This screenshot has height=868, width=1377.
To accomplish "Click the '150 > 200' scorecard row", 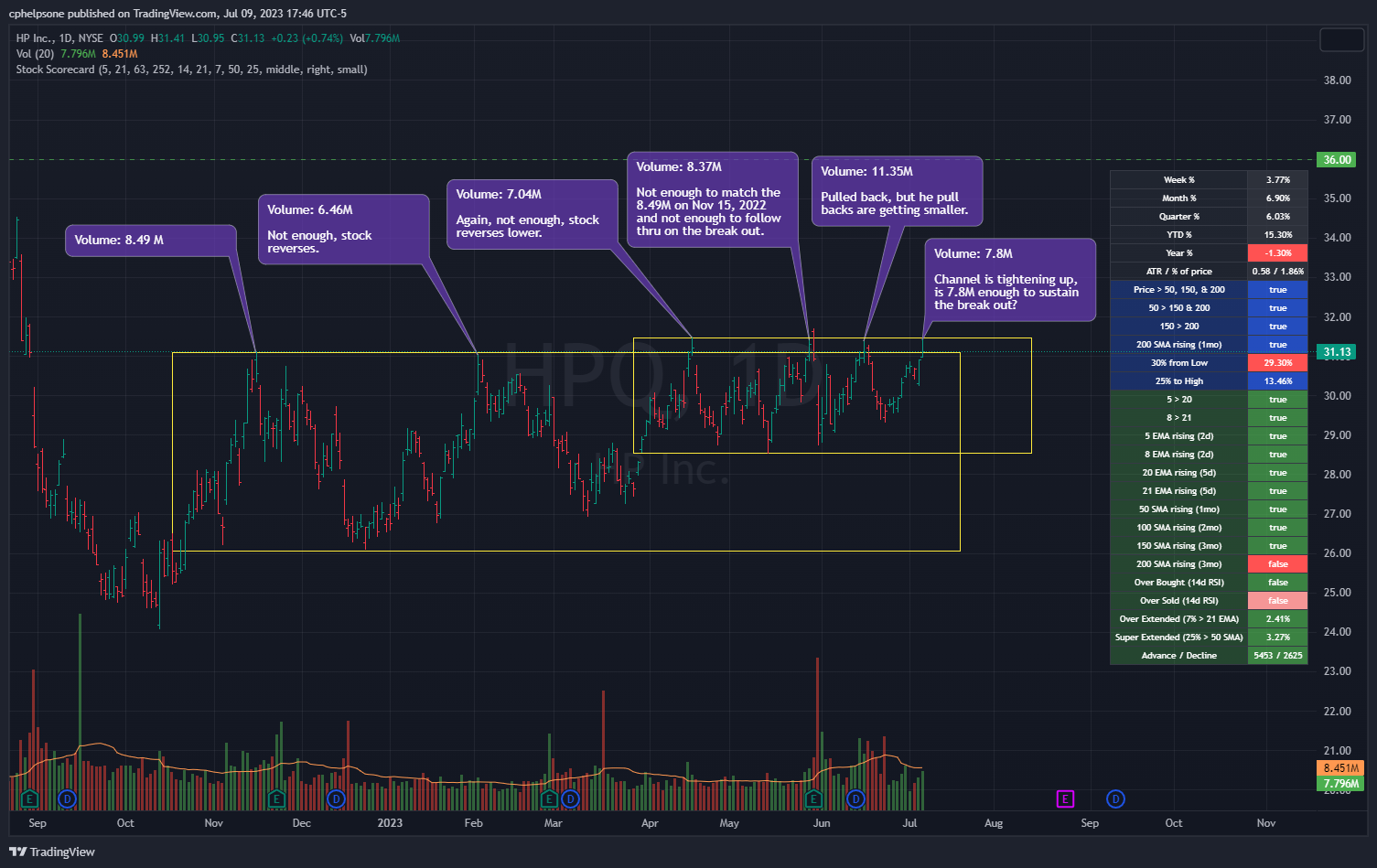I will (x=1209, y=327).
